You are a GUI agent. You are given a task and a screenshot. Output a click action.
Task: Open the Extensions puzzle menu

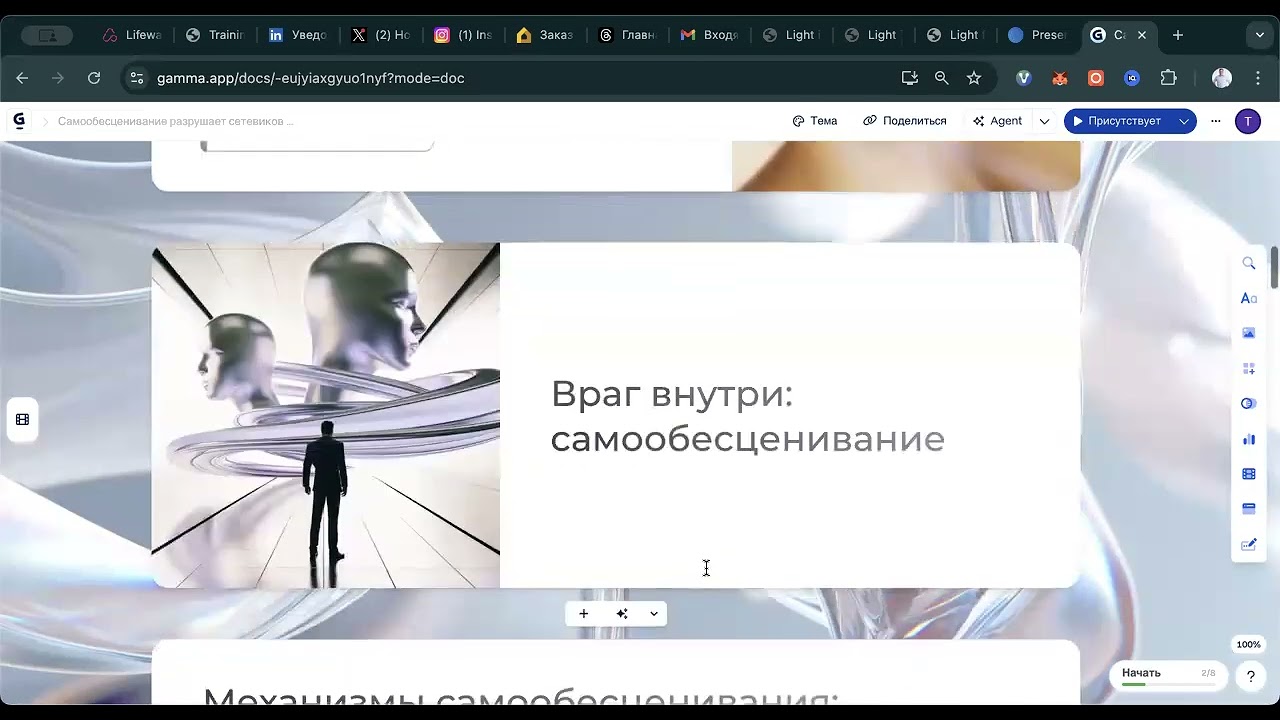(x=1168, y=78)
